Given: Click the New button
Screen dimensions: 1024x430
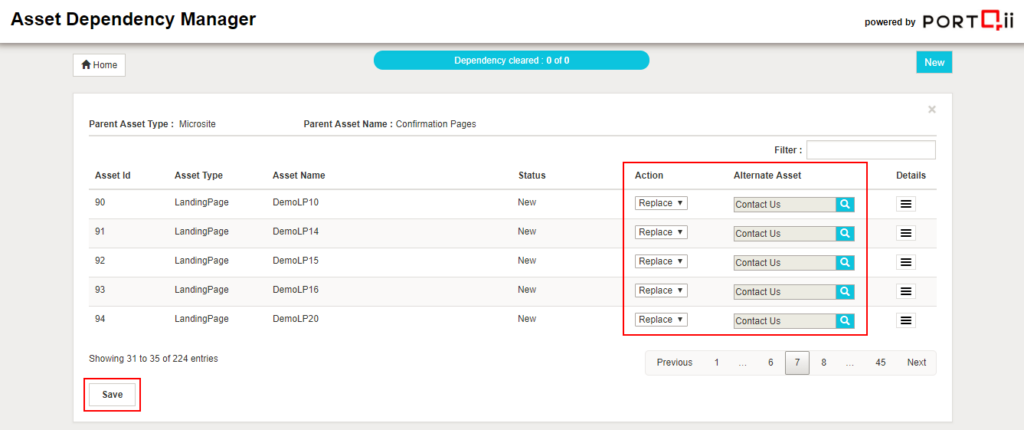Looking at the screenshot, I should pos(934,62).
